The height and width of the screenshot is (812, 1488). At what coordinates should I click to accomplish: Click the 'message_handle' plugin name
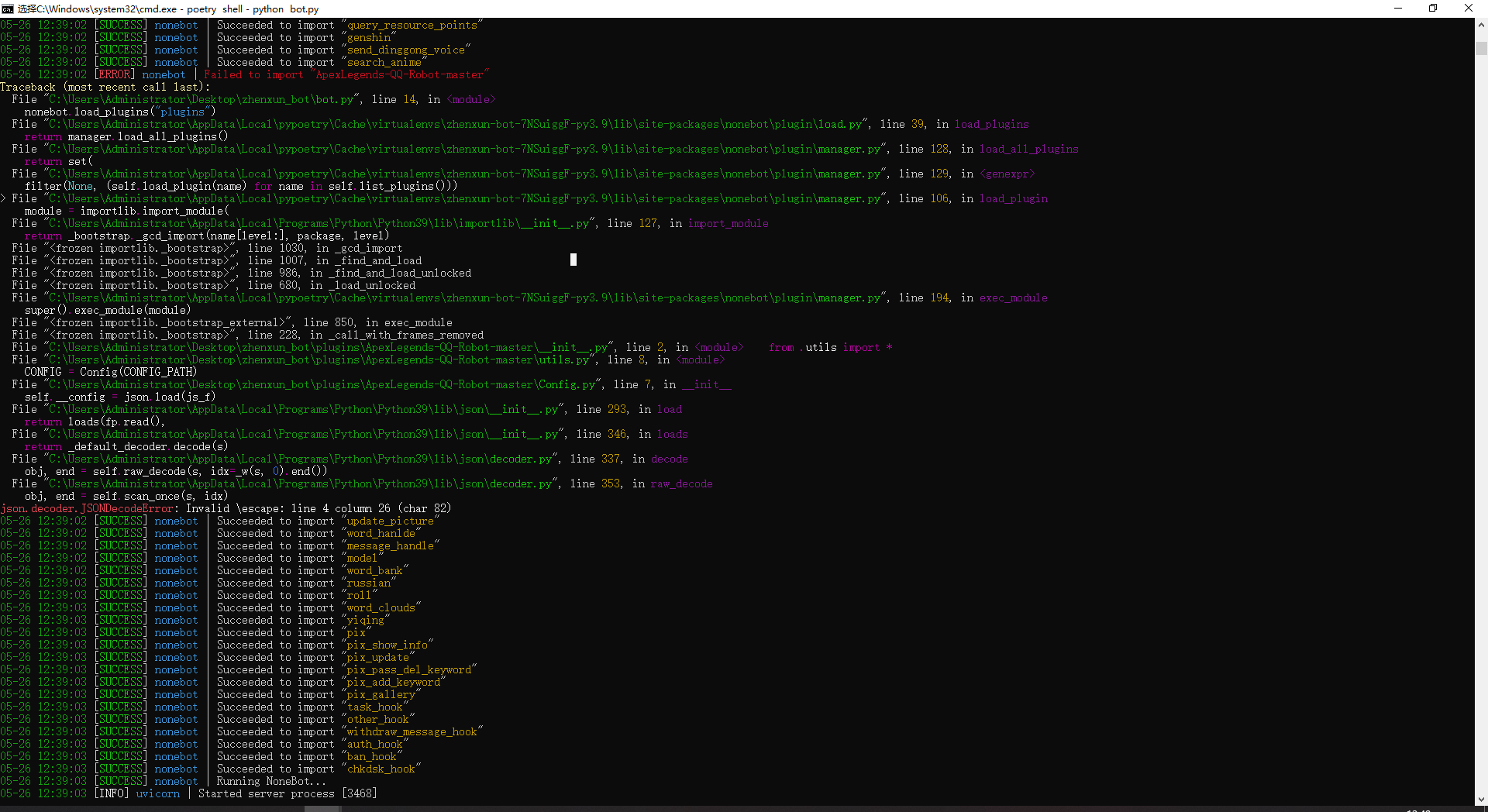point(390,545)
